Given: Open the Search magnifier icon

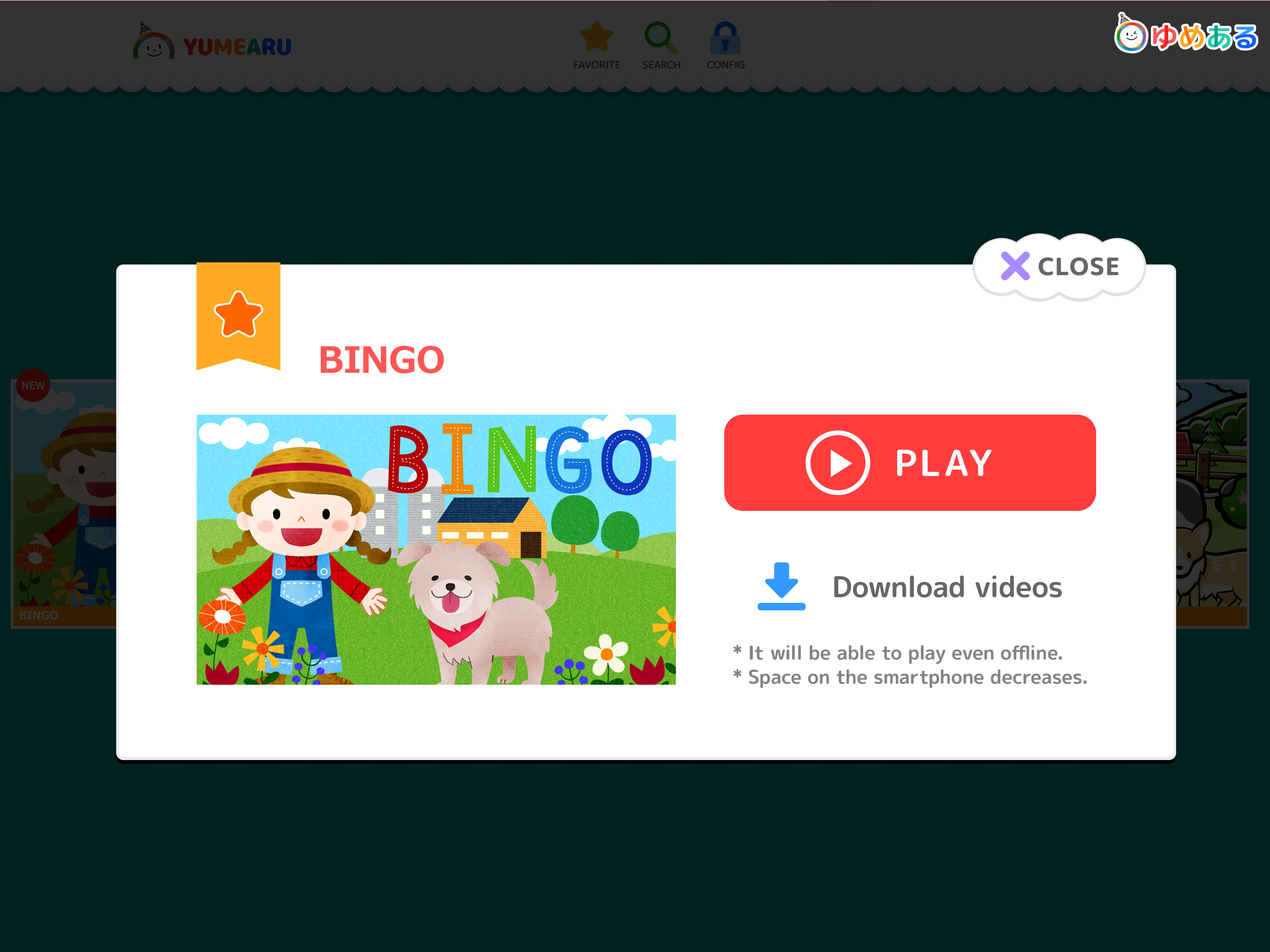Looking at the screenshot, I should (x=661, y=37).
